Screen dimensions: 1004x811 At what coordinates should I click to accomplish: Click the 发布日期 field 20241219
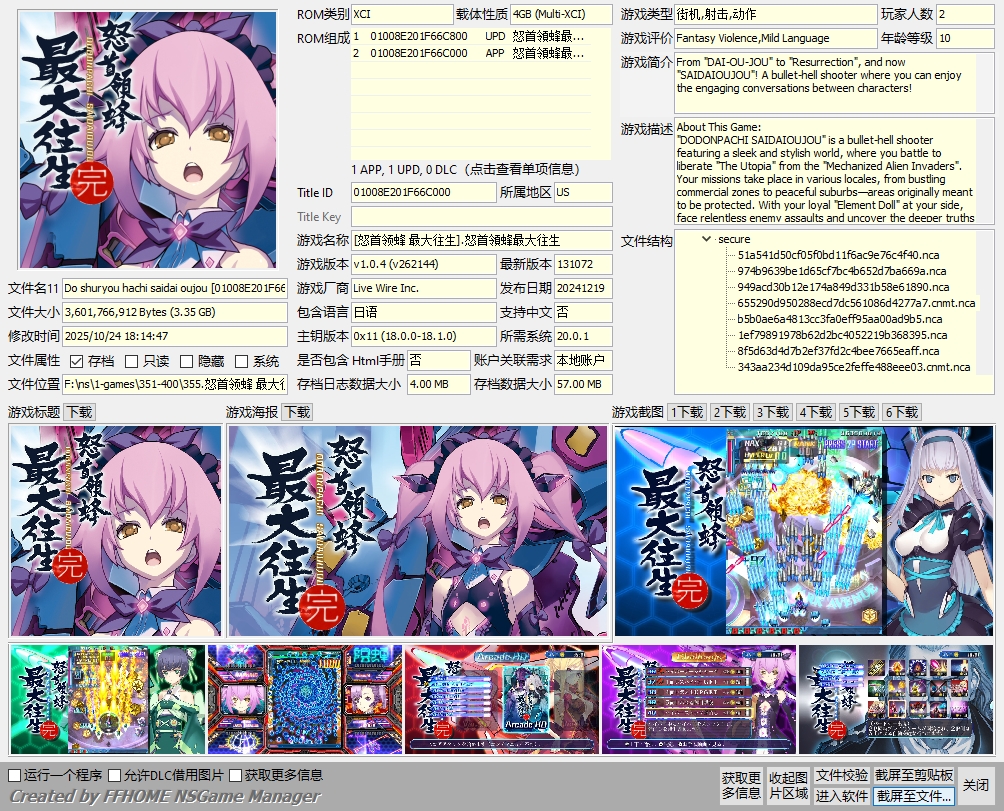[x=583, y=288]
